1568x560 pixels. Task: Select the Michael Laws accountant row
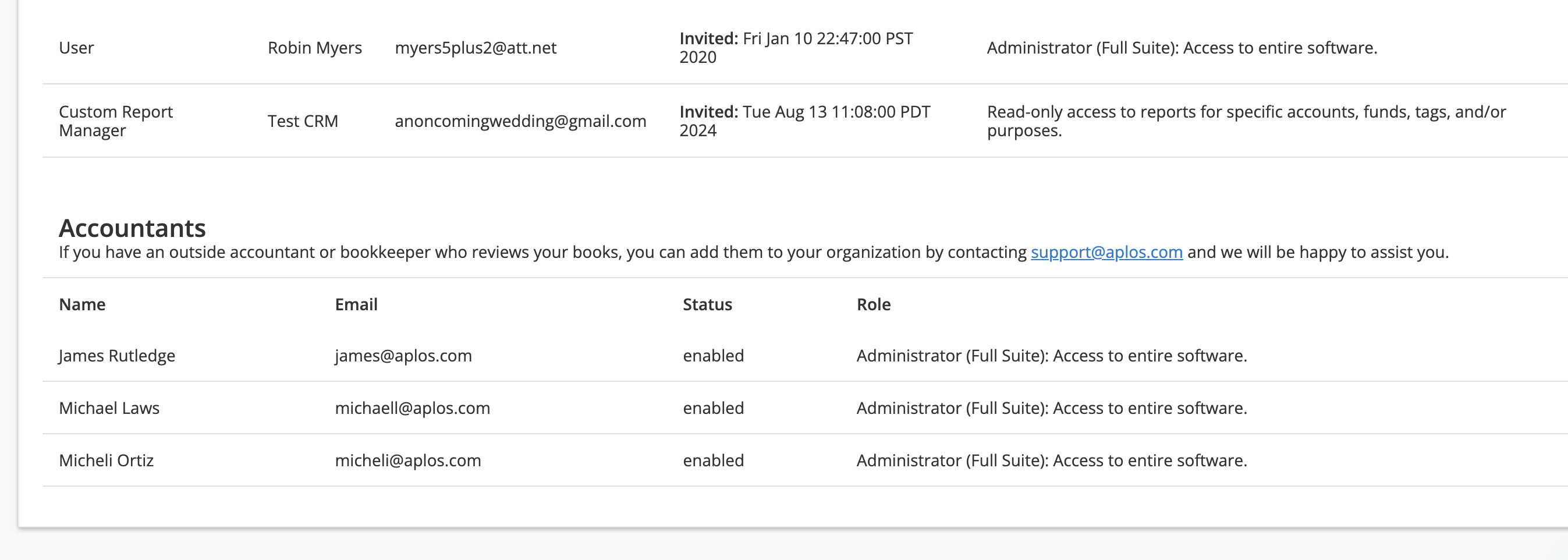109,408
